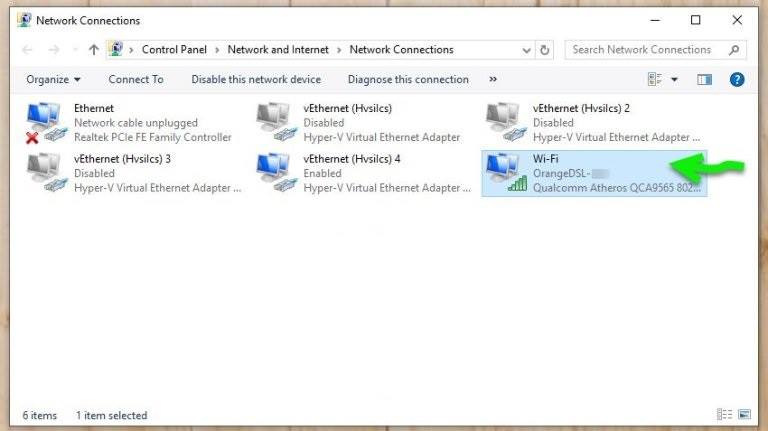The width and height of the screenshot is (768, 431).
Task: Close the Network Connections window
Action: coord(737,20)
